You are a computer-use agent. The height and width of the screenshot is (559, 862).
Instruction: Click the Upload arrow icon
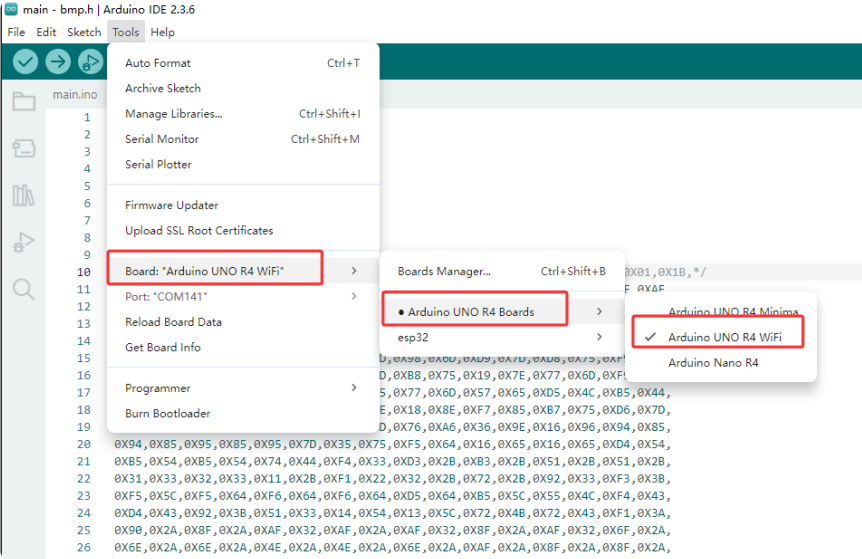tap(58, 62)
